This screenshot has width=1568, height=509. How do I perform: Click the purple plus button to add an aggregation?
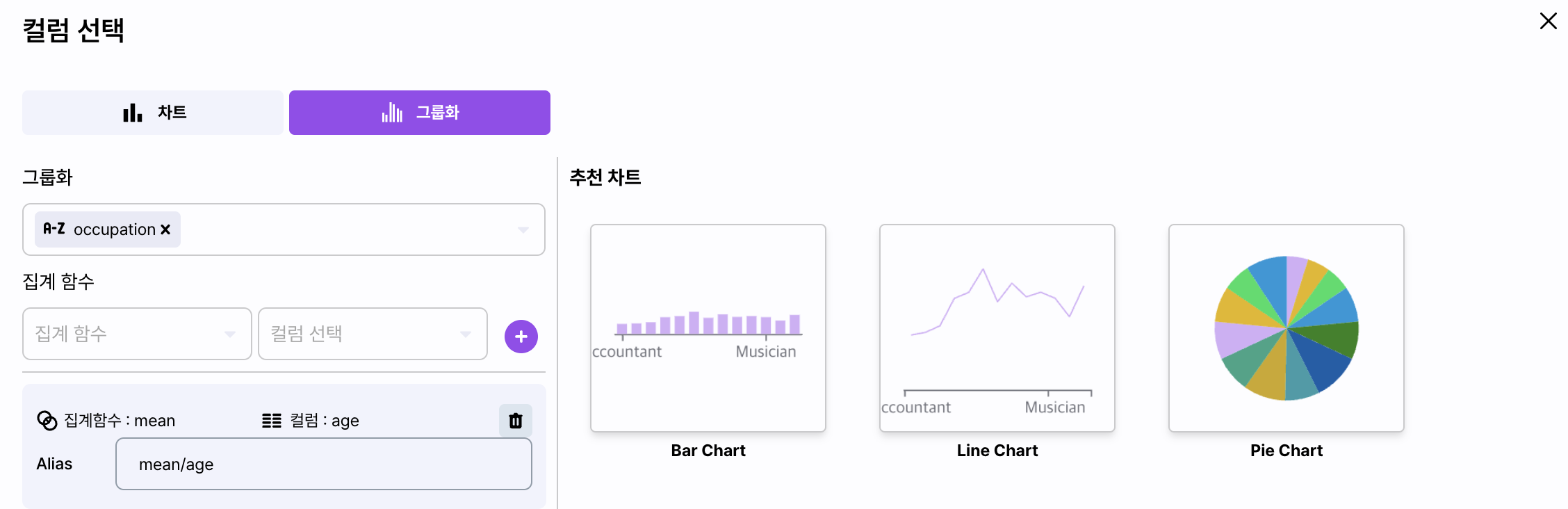[521, 337]
